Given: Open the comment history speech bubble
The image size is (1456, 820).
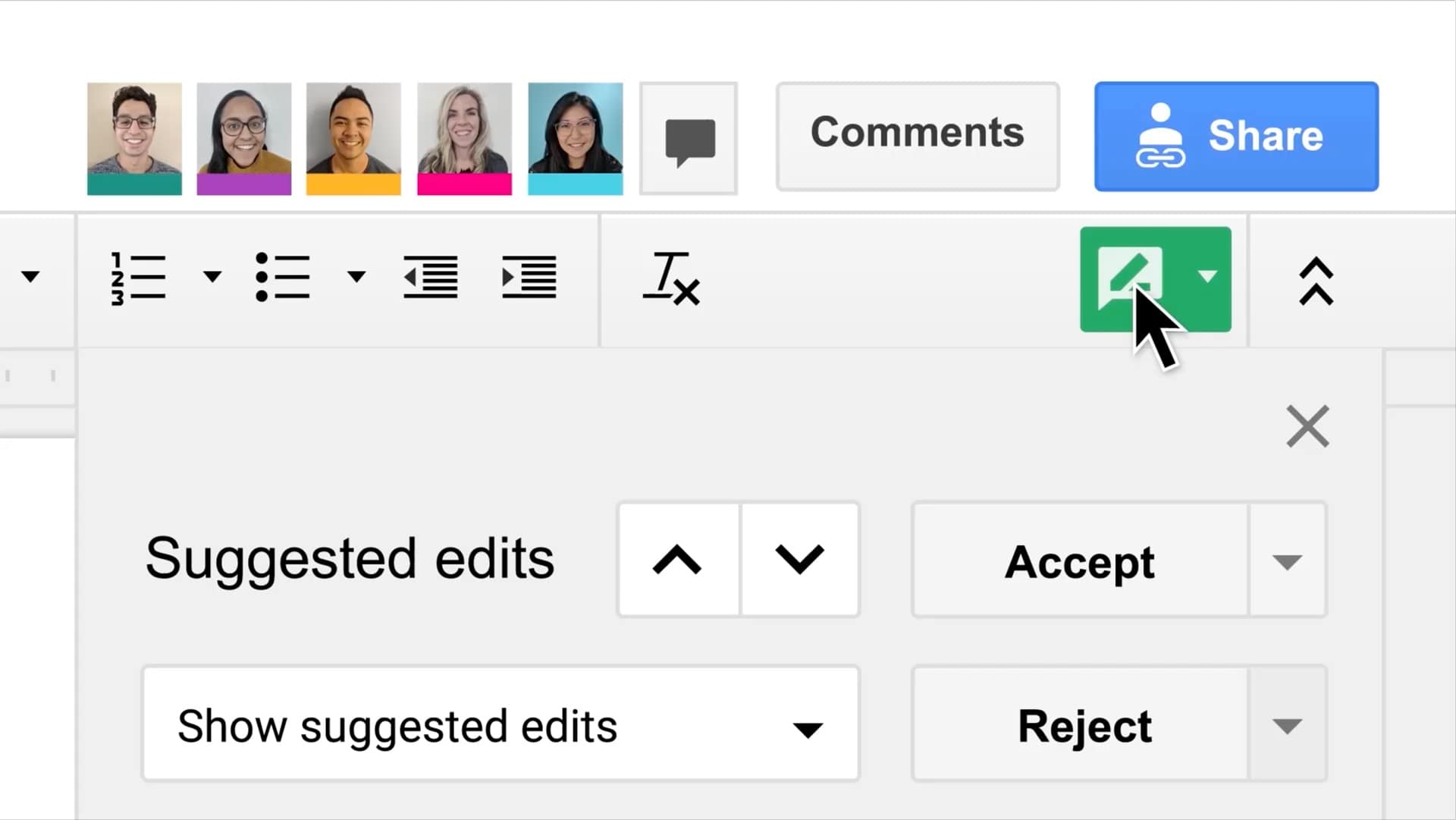Looking at the screenshot, I should [689, 139].
